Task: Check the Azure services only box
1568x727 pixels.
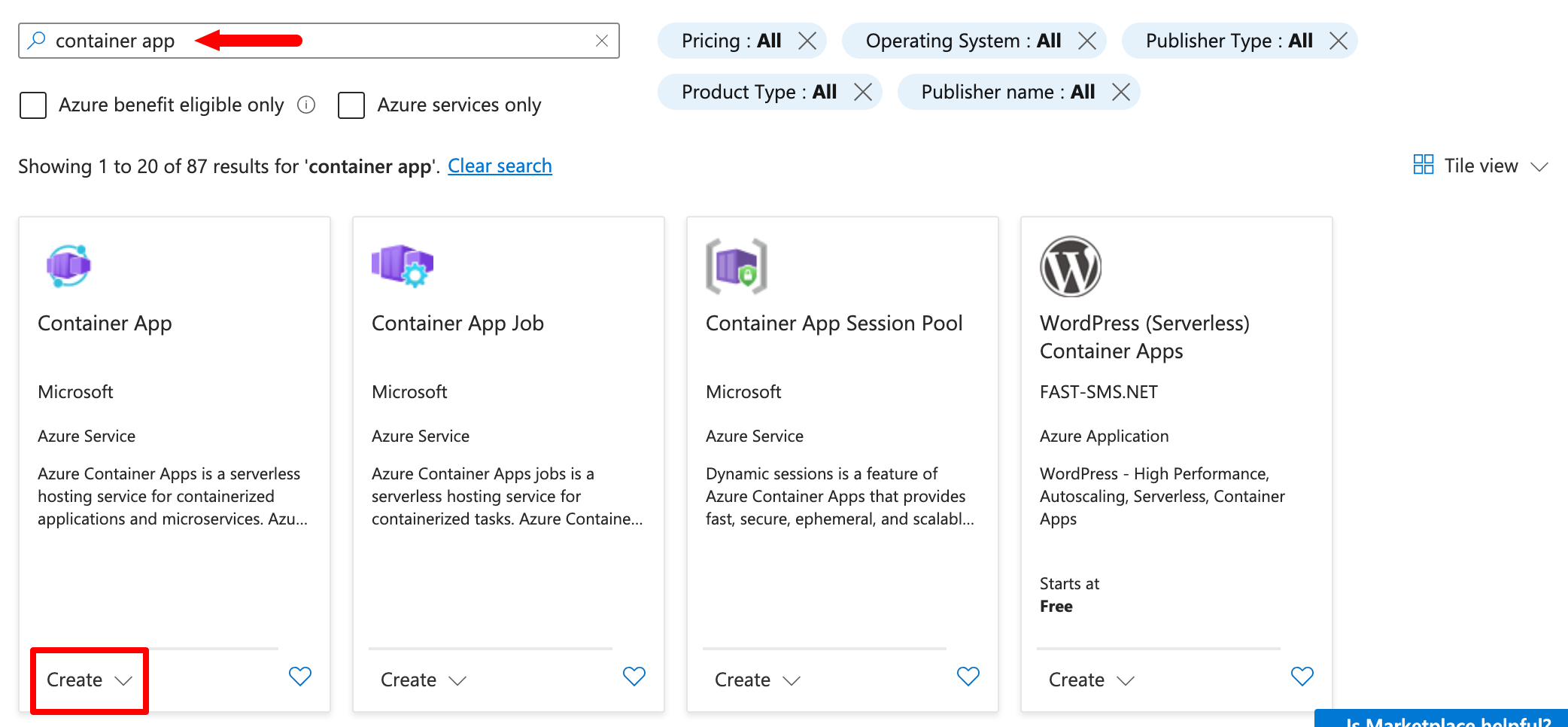Action: 351,105
